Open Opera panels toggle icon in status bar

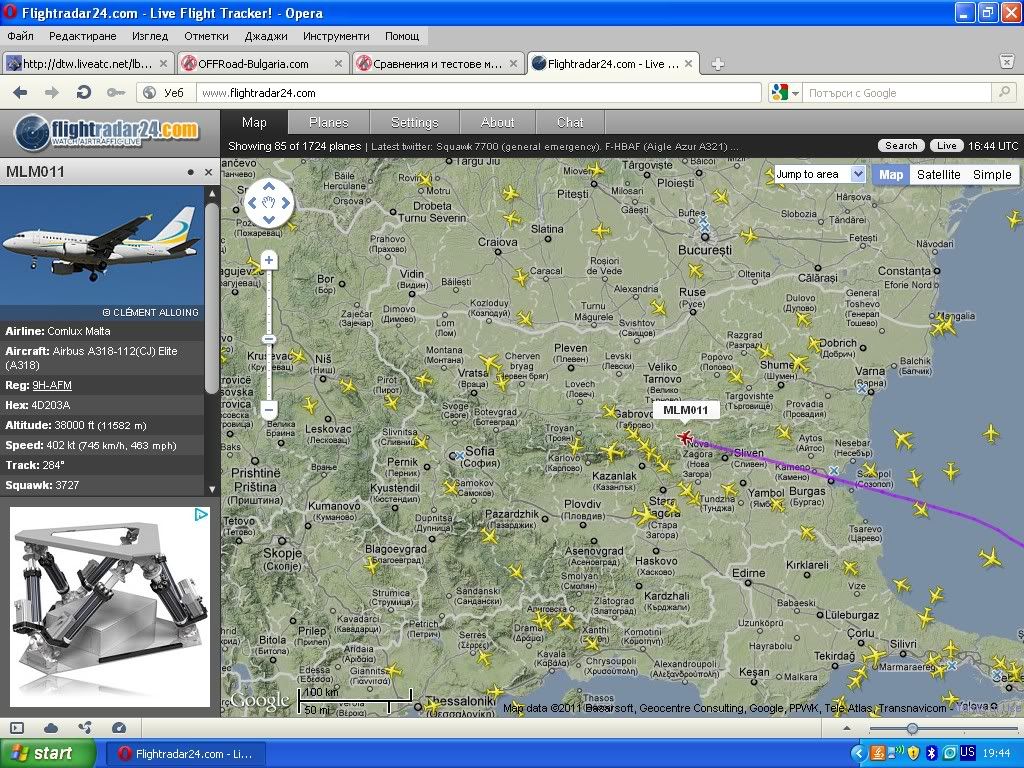17,728
